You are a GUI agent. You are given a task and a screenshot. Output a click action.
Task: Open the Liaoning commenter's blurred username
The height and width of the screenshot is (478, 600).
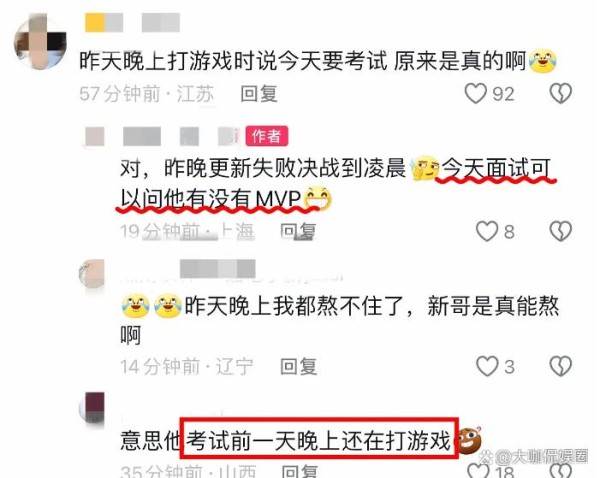point(217,269)
